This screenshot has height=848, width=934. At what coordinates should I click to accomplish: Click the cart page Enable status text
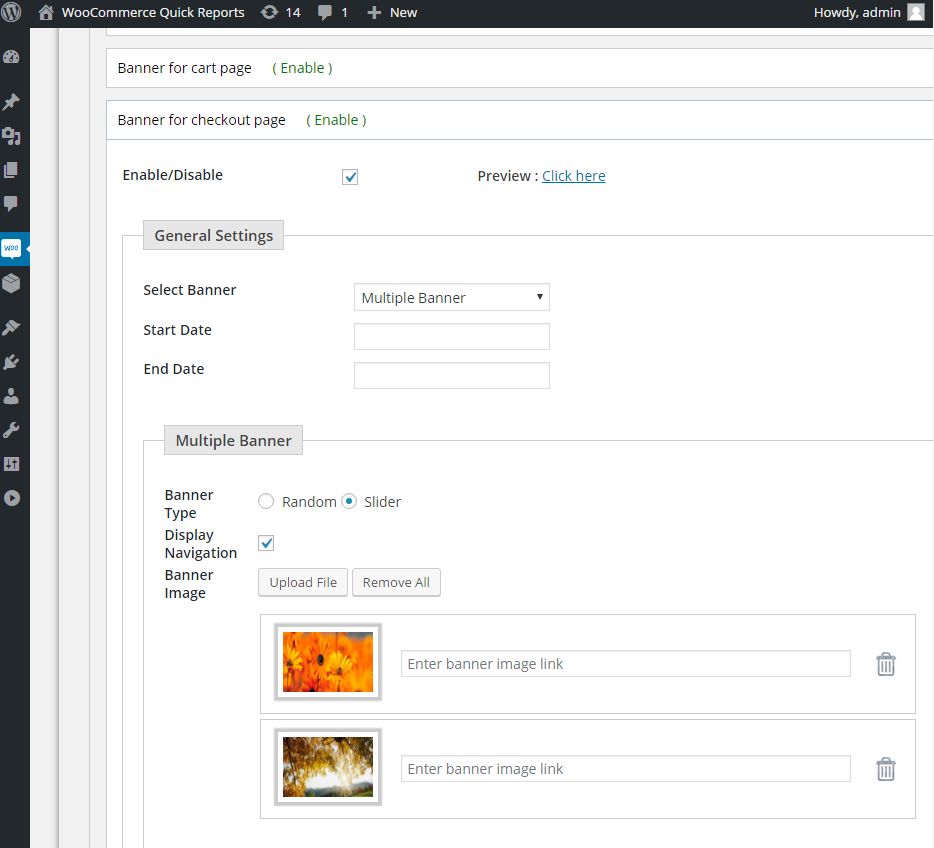click(302, 68)
